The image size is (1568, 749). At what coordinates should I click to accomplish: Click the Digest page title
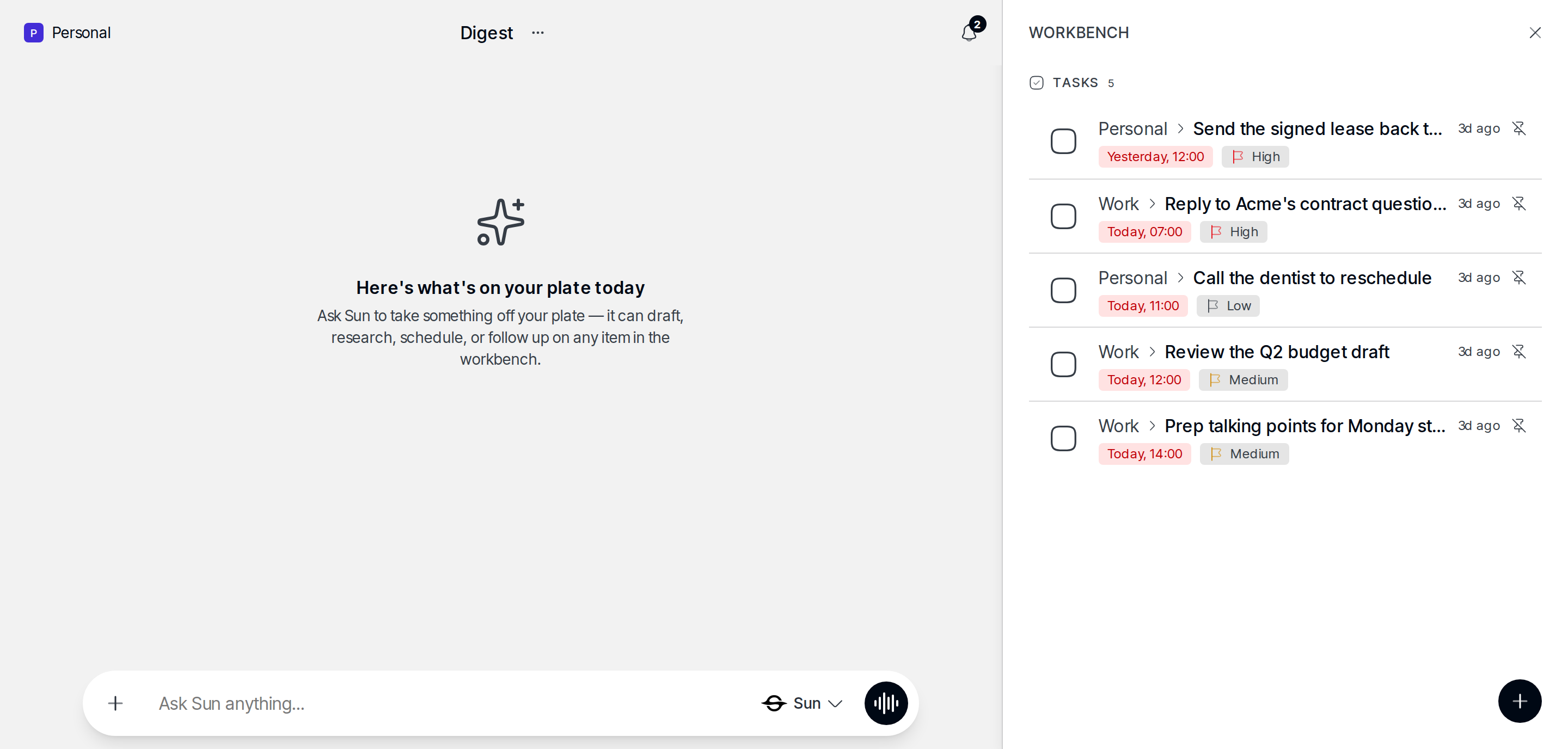(x=486, y=33)
